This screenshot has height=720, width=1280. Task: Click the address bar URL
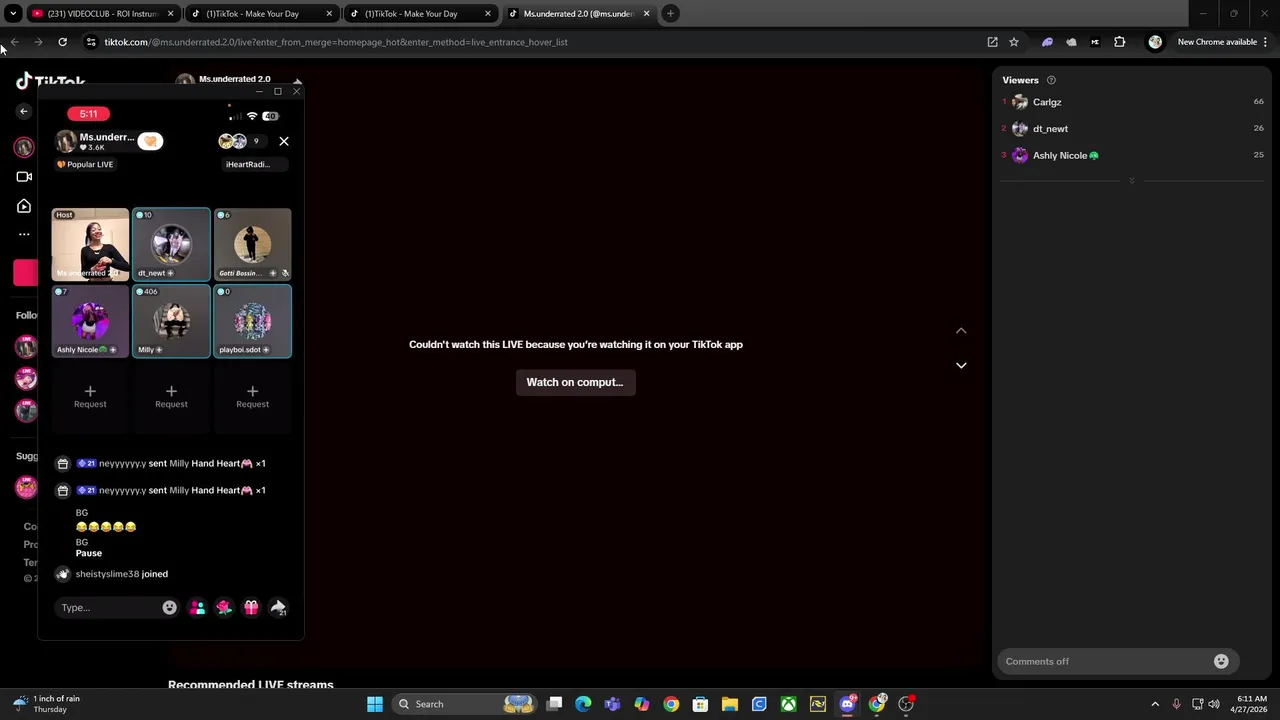[336, 42]
